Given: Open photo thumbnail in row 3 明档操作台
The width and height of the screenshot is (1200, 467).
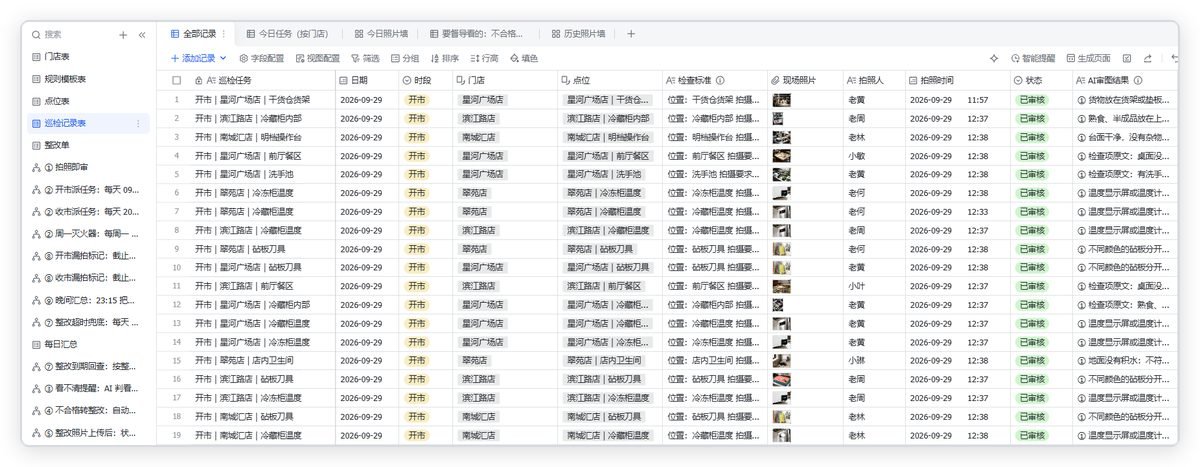Looking at the screenshot, I should point(782,137).
